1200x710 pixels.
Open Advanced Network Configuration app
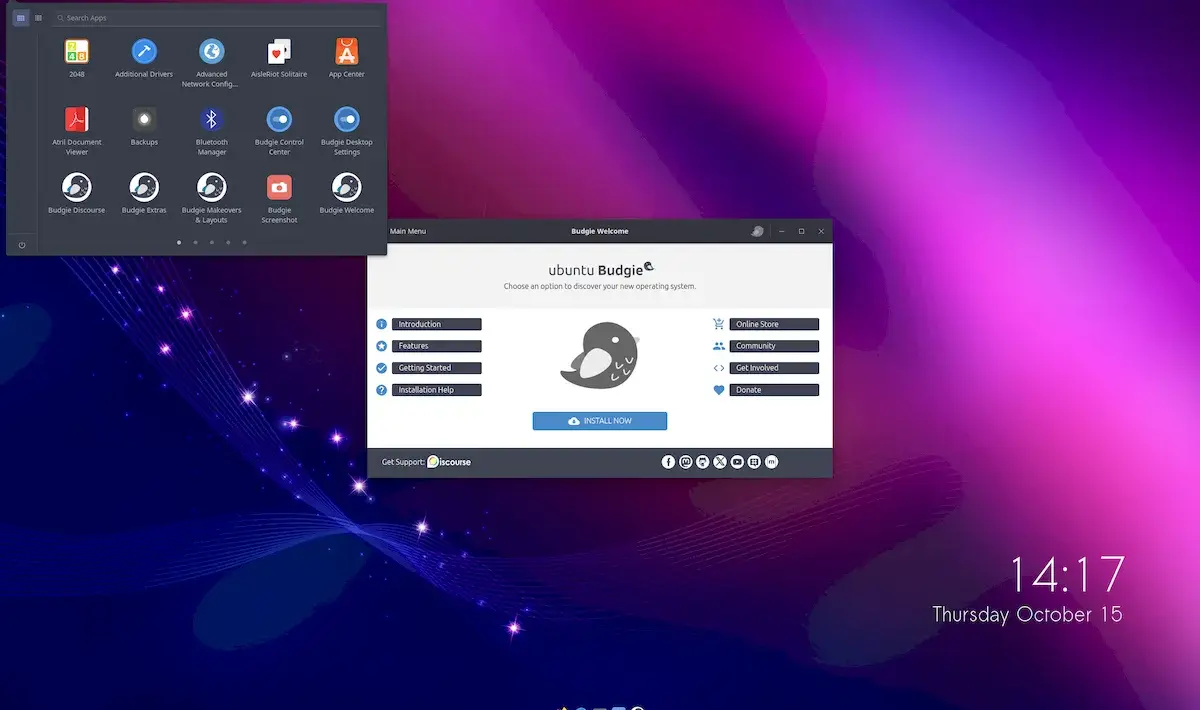tap(211, 62)
